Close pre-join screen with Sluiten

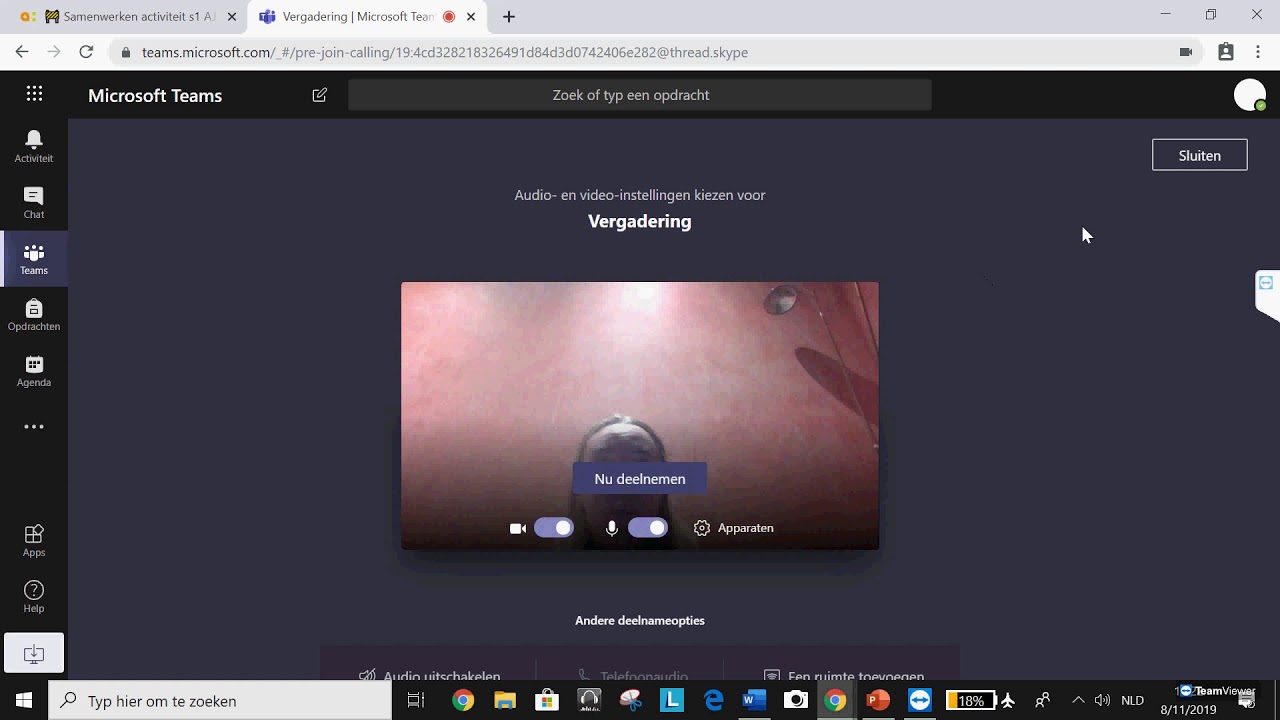[1200, 155]
